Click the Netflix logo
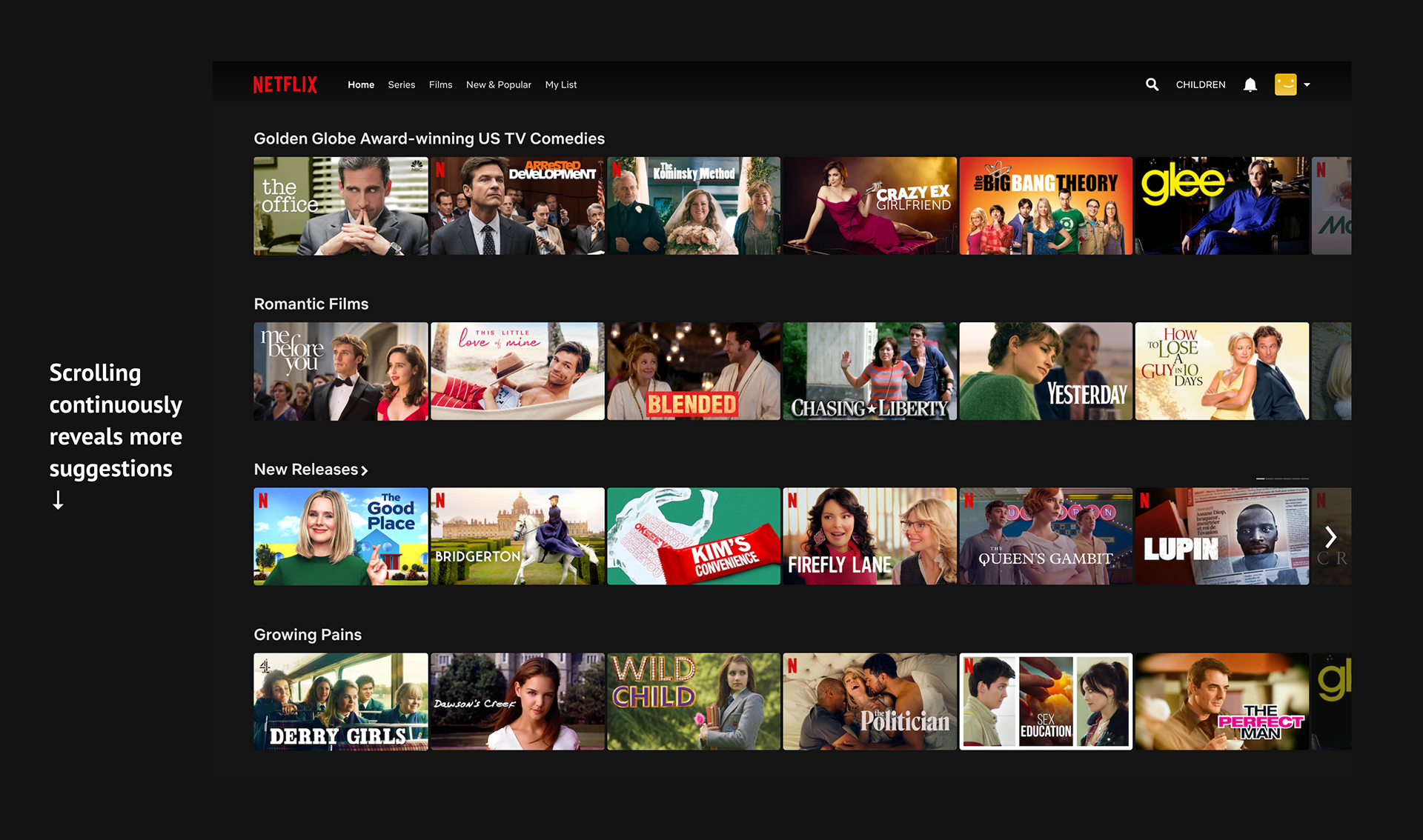Image resolution: width=1423 pixels, height=840 pixels. pos(285,84)
